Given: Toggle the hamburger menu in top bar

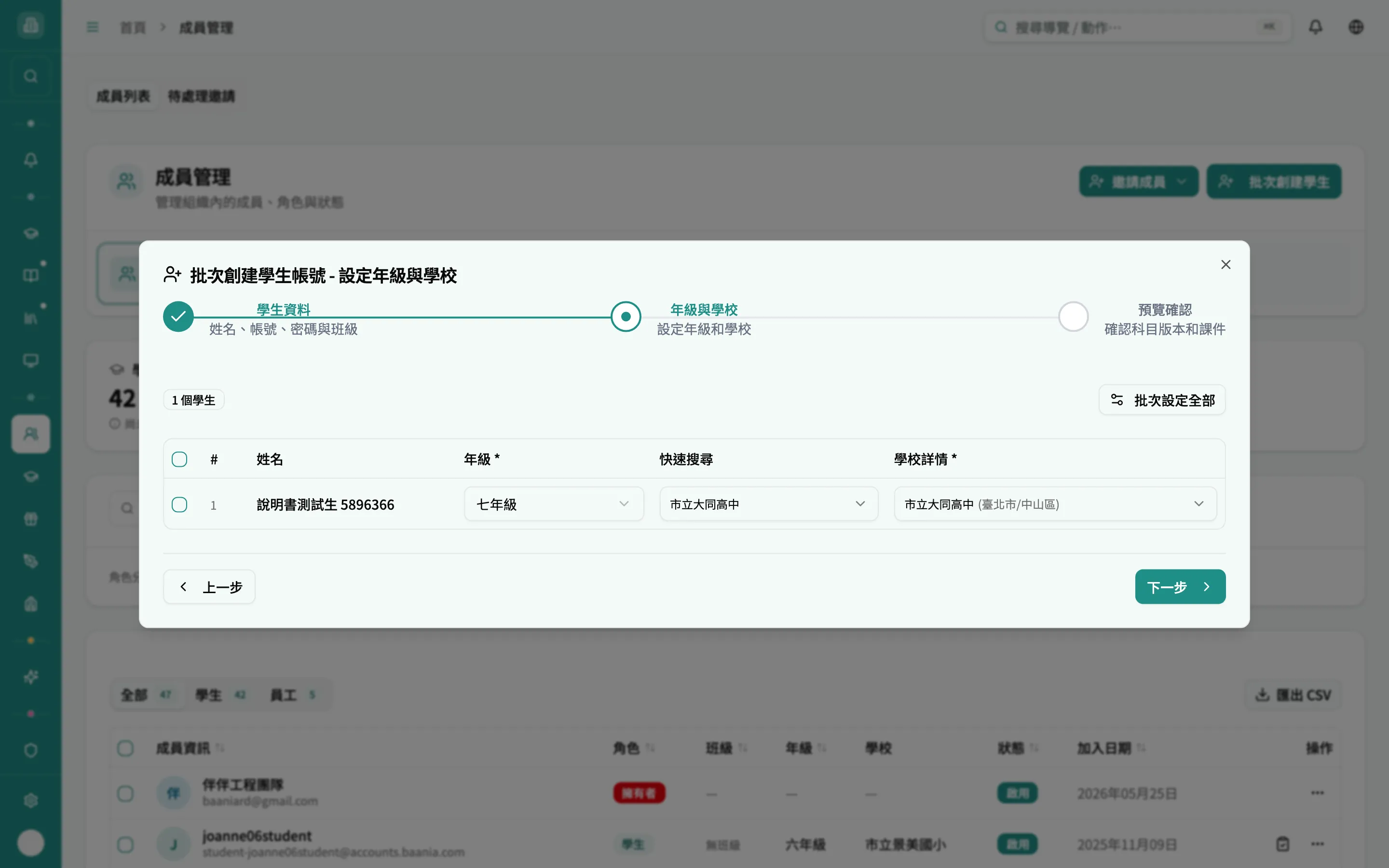Looking at the screenshot, I should [x=93, y=27].
